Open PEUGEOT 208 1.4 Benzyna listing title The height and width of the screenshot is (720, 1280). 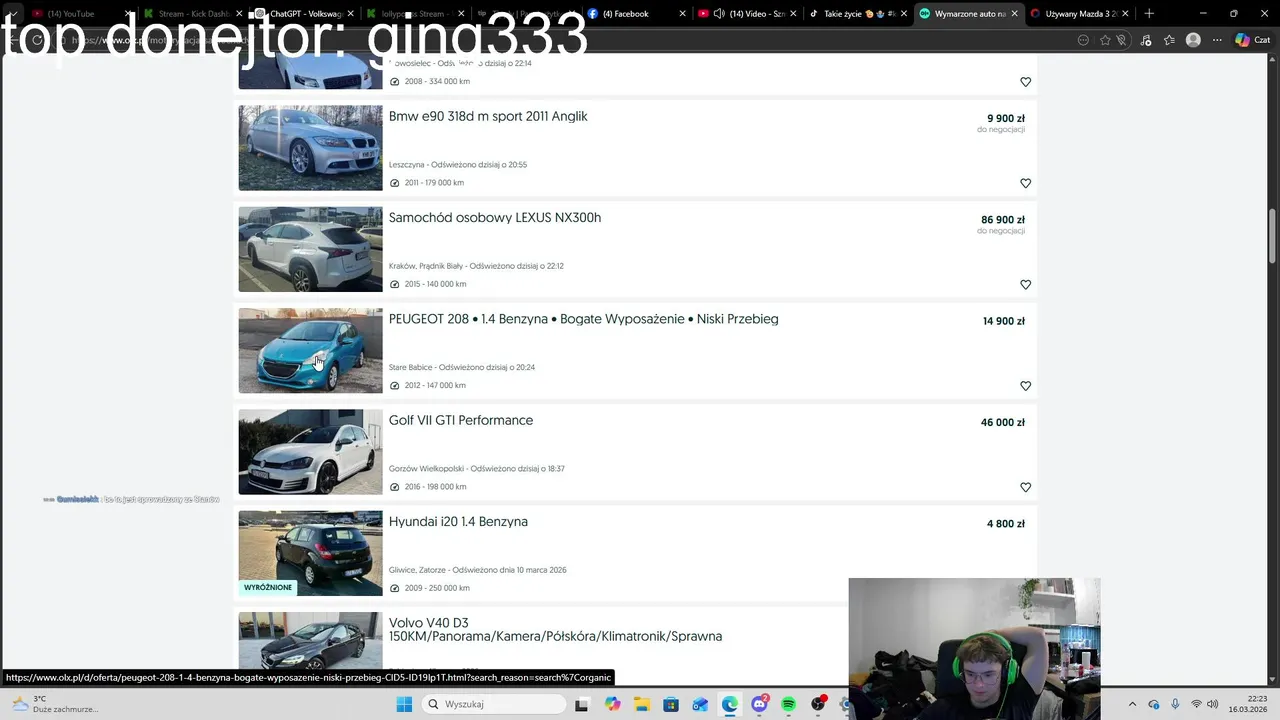tap(583, 319)
